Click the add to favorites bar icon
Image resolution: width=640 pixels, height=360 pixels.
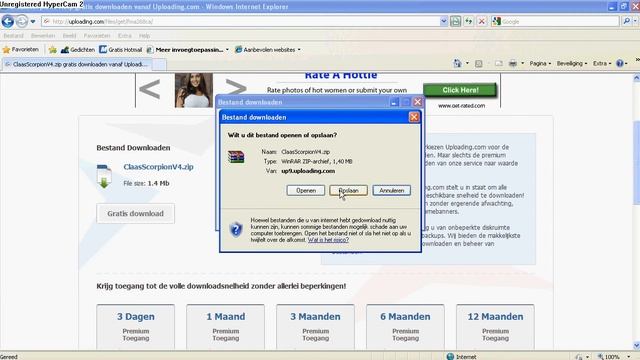click(53, 50)
